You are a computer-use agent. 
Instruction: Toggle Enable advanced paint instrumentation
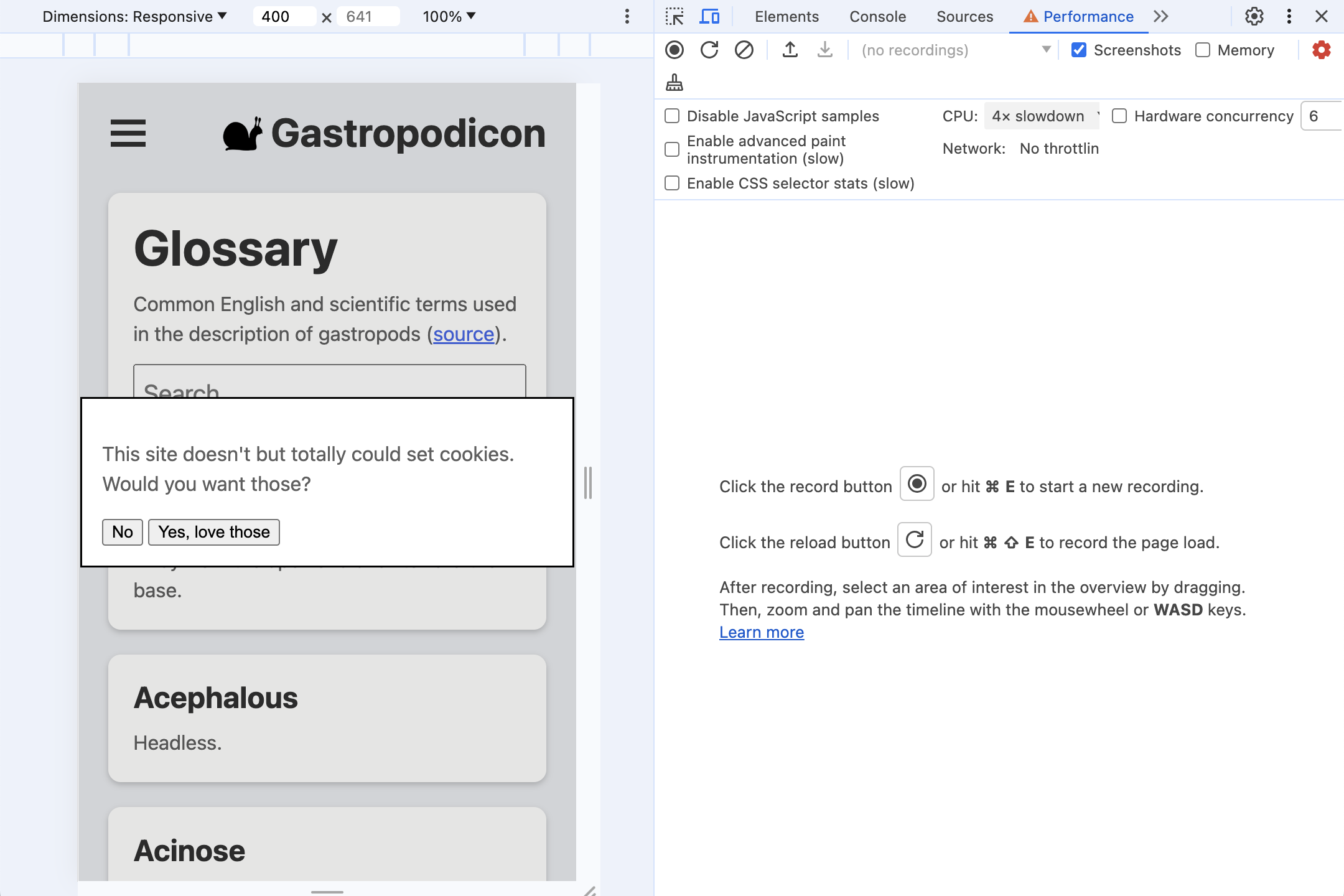pyautogui.click(x=673, y=149)
